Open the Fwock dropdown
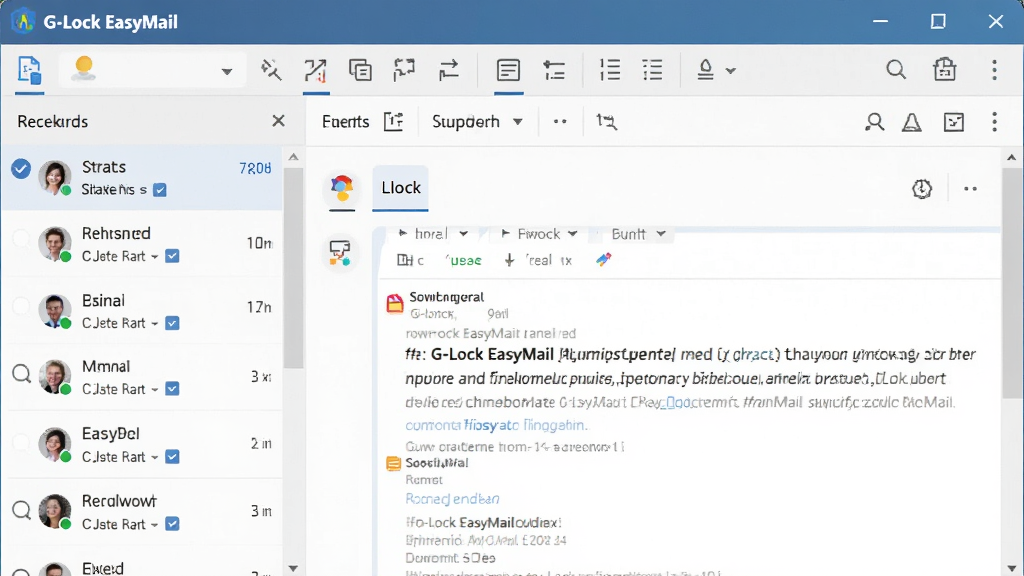 [539, 234]
